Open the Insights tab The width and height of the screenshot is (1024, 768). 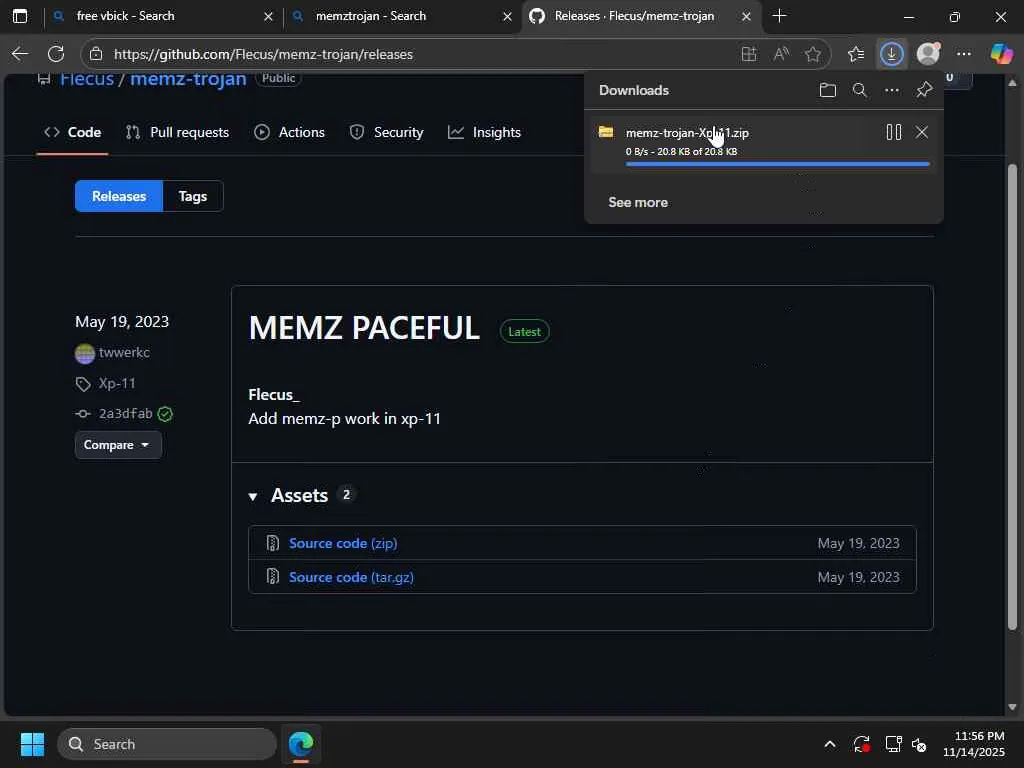point(485,133)
